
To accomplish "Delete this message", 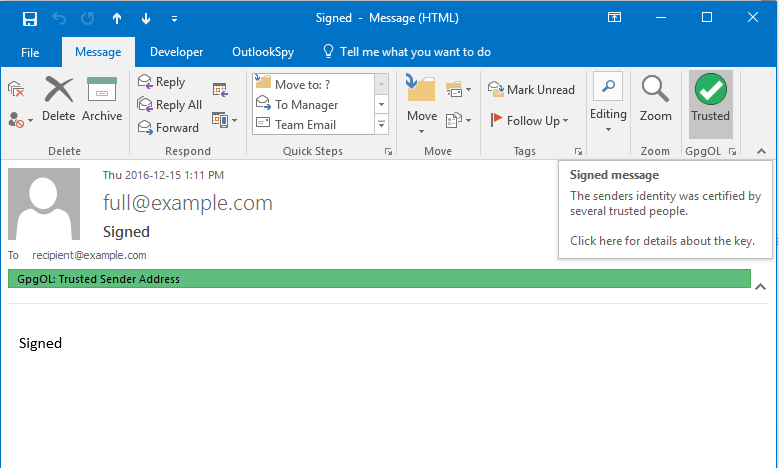I will pos(59,100).
